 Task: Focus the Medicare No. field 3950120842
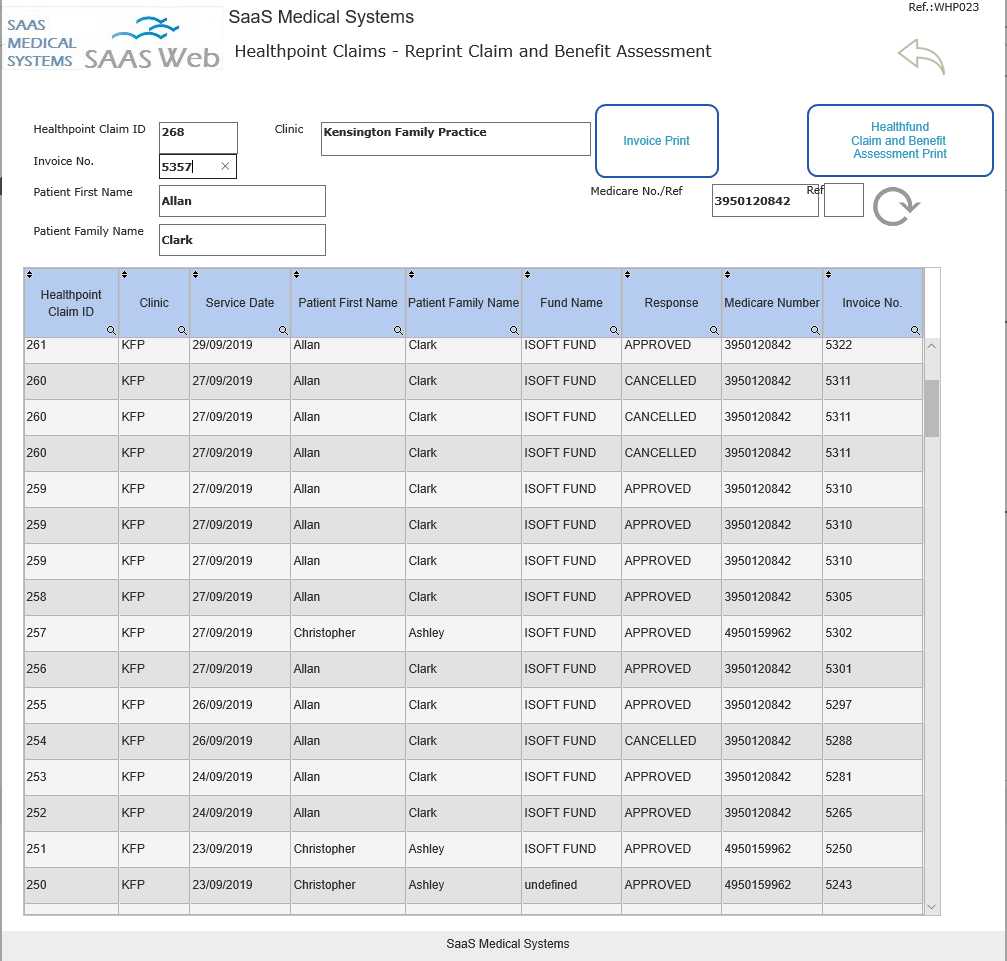765,200
